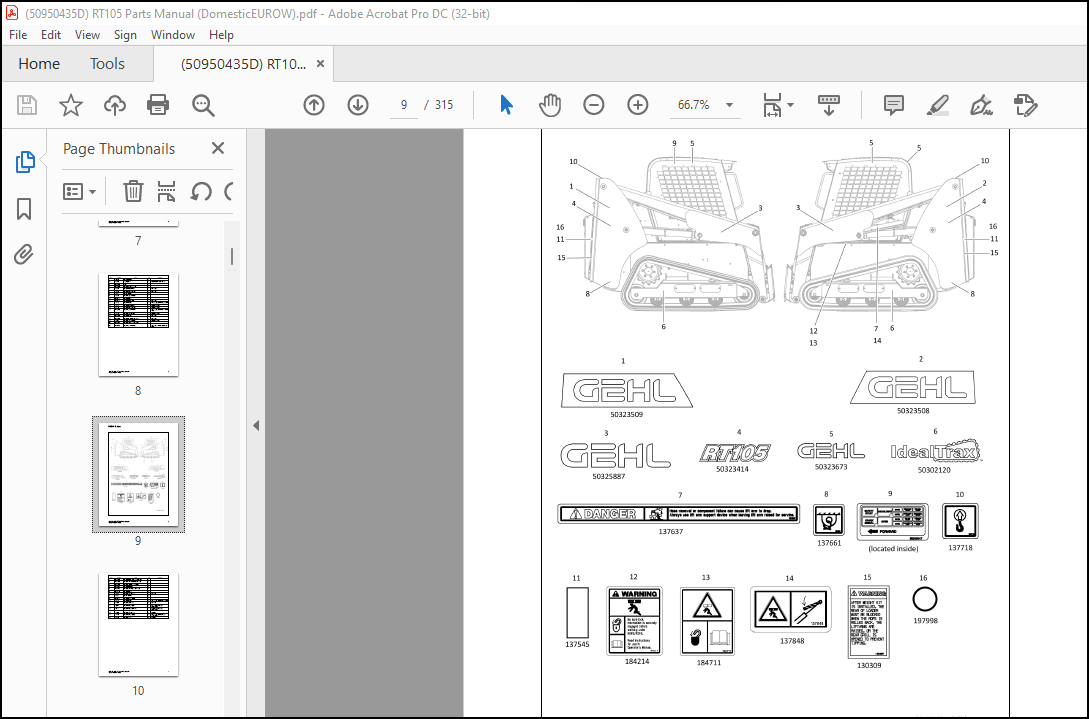Click the part number 50323509 text
The image size is (1089, 719).
point(626,415)
